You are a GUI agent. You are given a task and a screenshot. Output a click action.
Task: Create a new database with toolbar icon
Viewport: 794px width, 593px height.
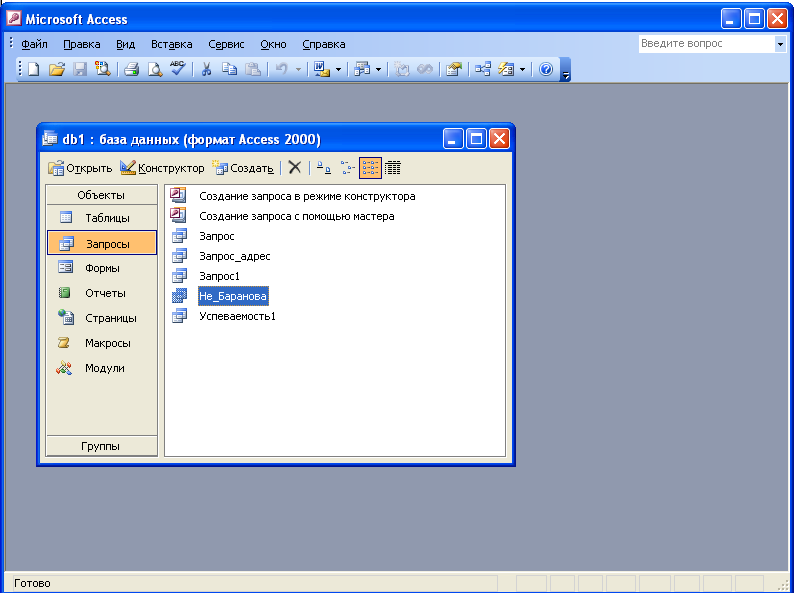click(33, 69)
